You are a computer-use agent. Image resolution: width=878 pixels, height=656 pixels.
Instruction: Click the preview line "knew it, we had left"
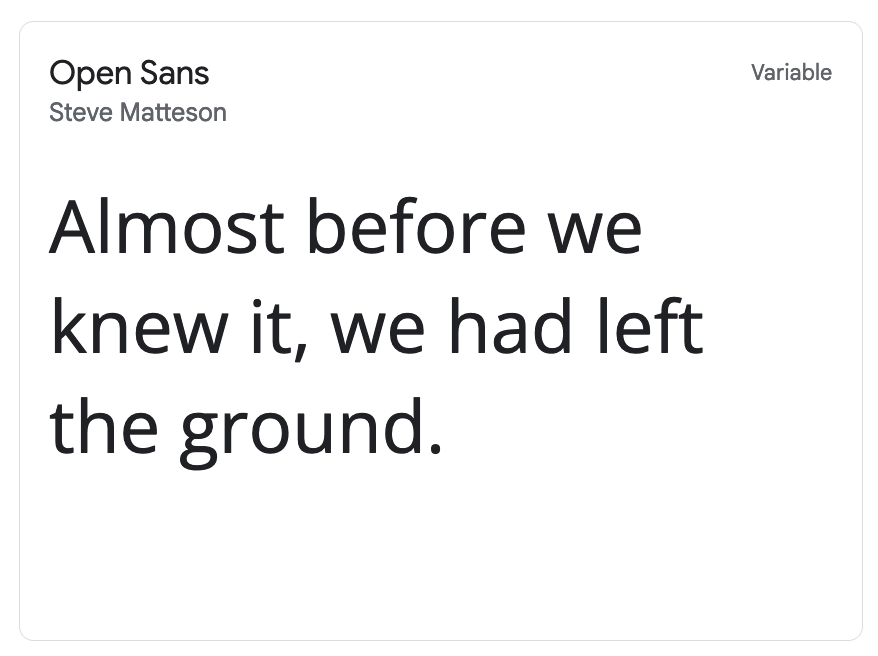point(376,327)
